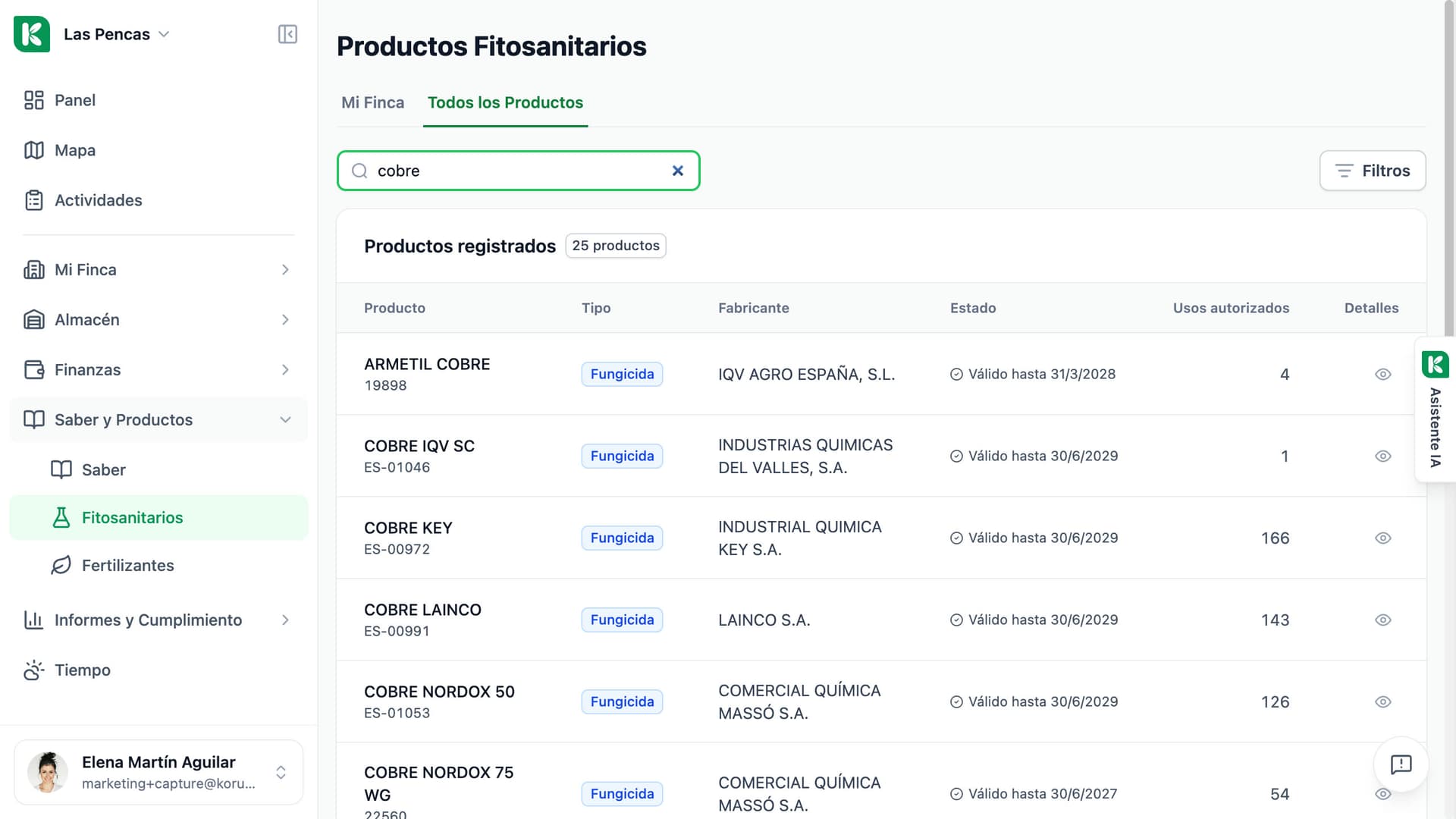Expand Informes y Cumplimiento chevron
The height and width of the screenshot is (819, 1456).
point(285,620)
